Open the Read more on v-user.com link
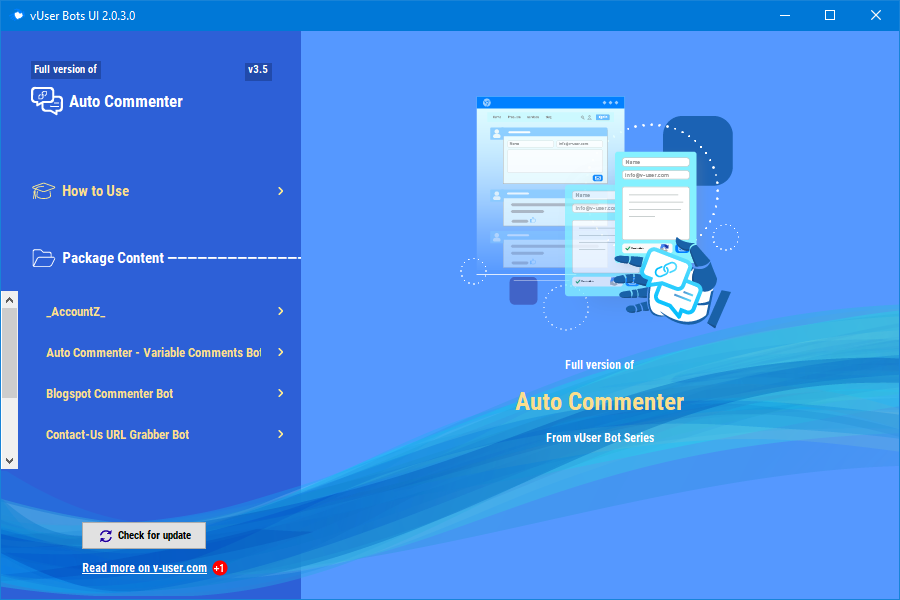 point(145,568)
